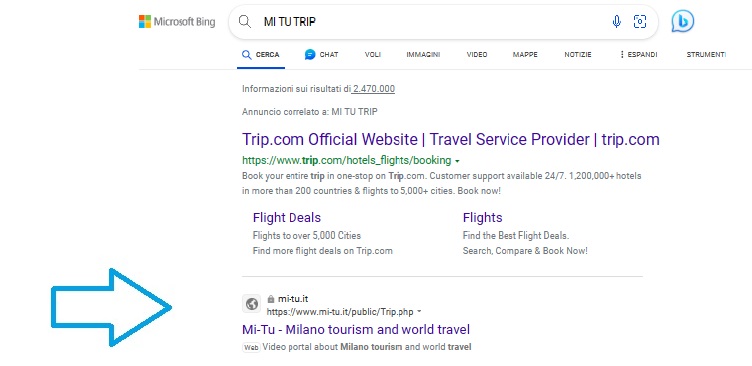
Task: Open the ESPANDI more options menu
Action: 638,55
